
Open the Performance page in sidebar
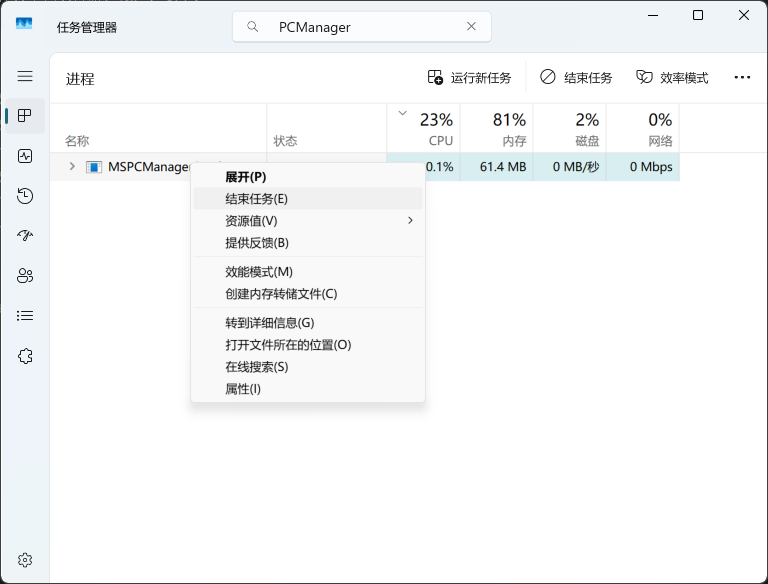click(25, 156)
